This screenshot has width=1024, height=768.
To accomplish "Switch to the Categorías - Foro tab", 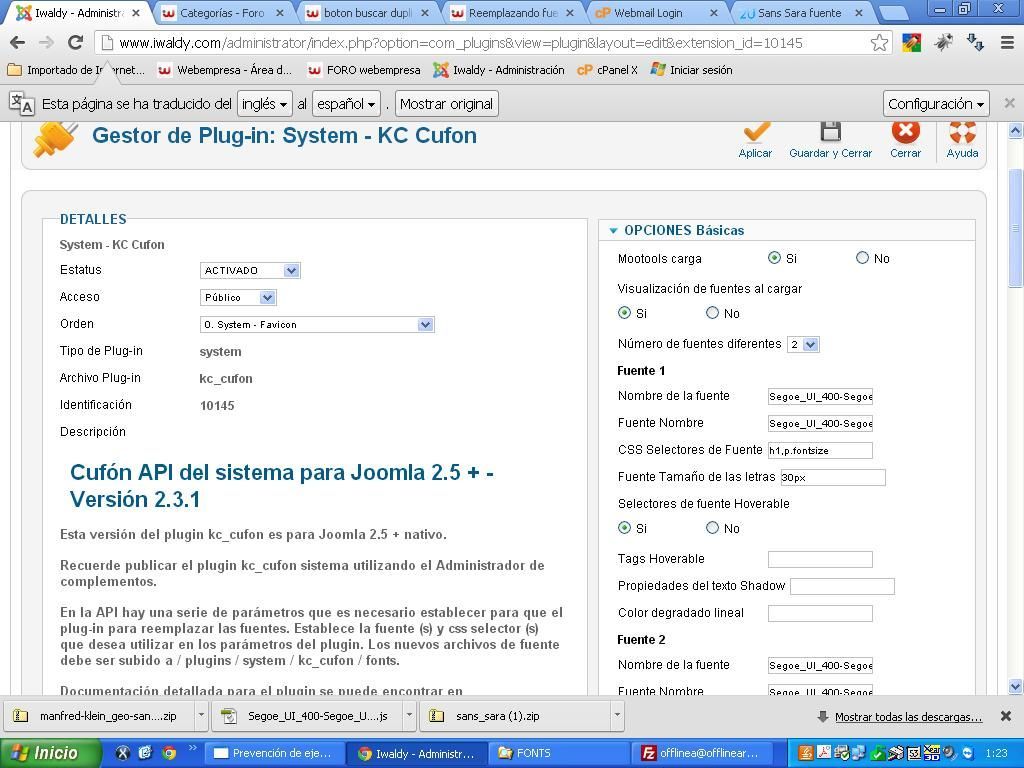I will click(221, 13).
